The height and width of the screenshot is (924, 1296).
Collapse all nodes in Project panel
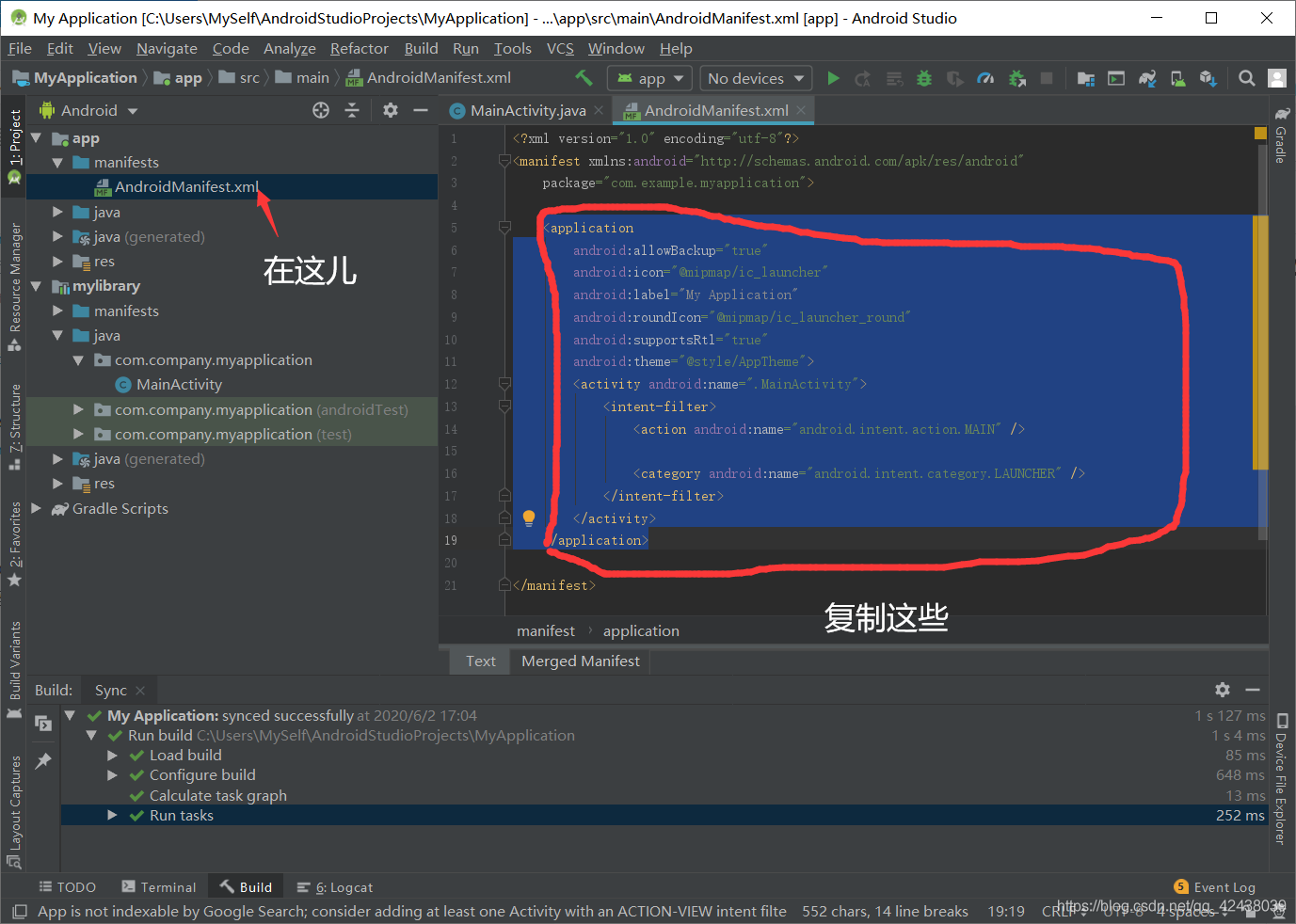click(352, 110)
